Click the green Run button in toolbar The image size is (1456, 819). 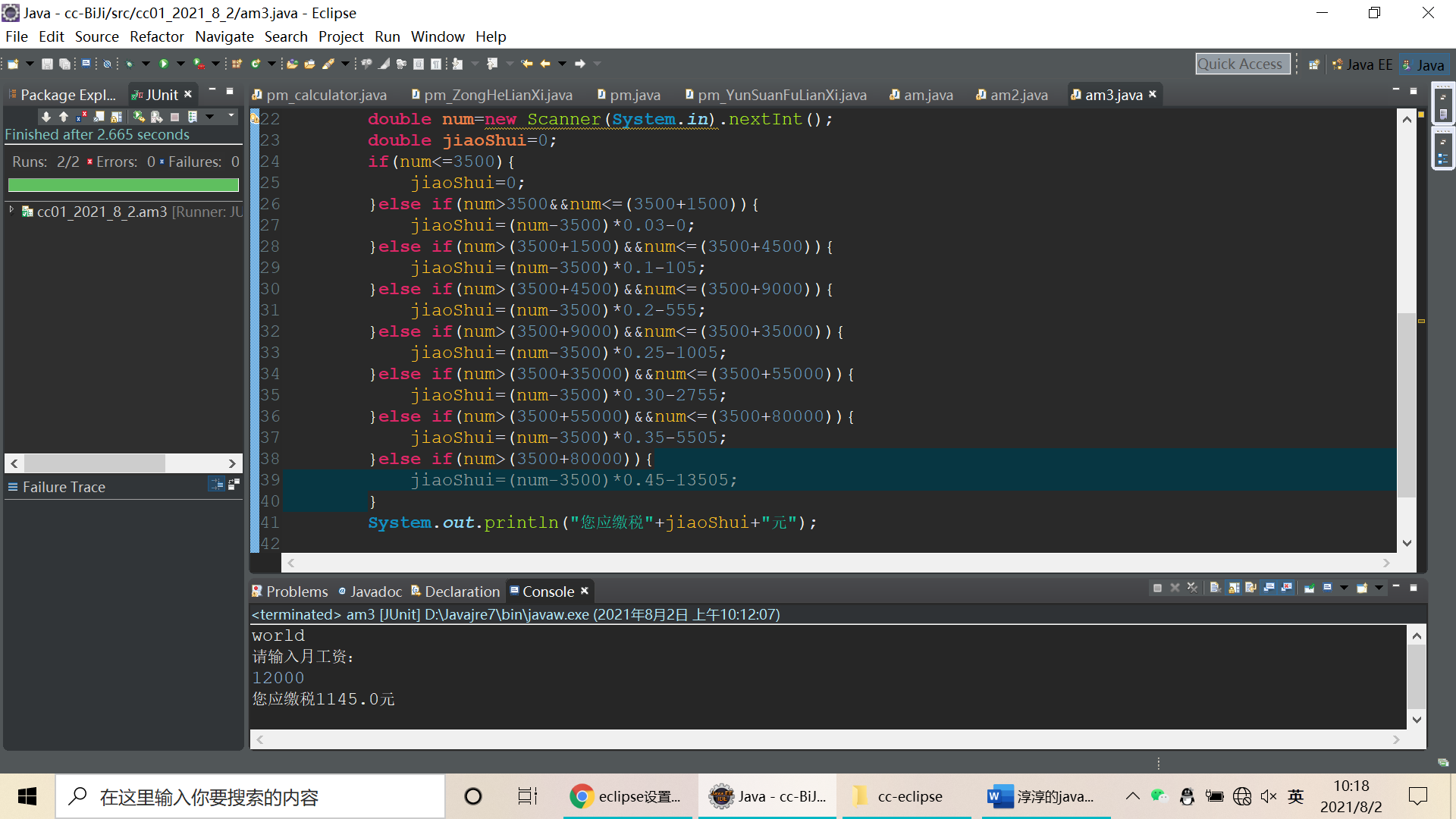coord(163,64)
